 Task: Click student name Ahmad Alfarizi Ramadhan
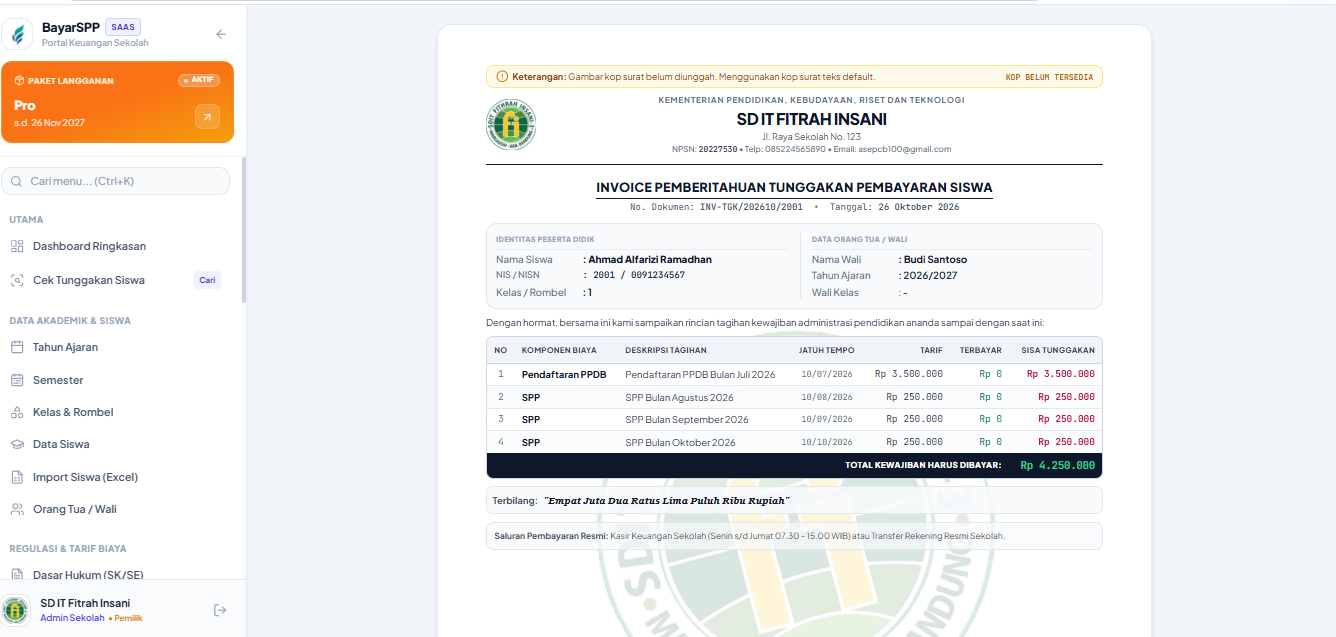click(650, 259)
